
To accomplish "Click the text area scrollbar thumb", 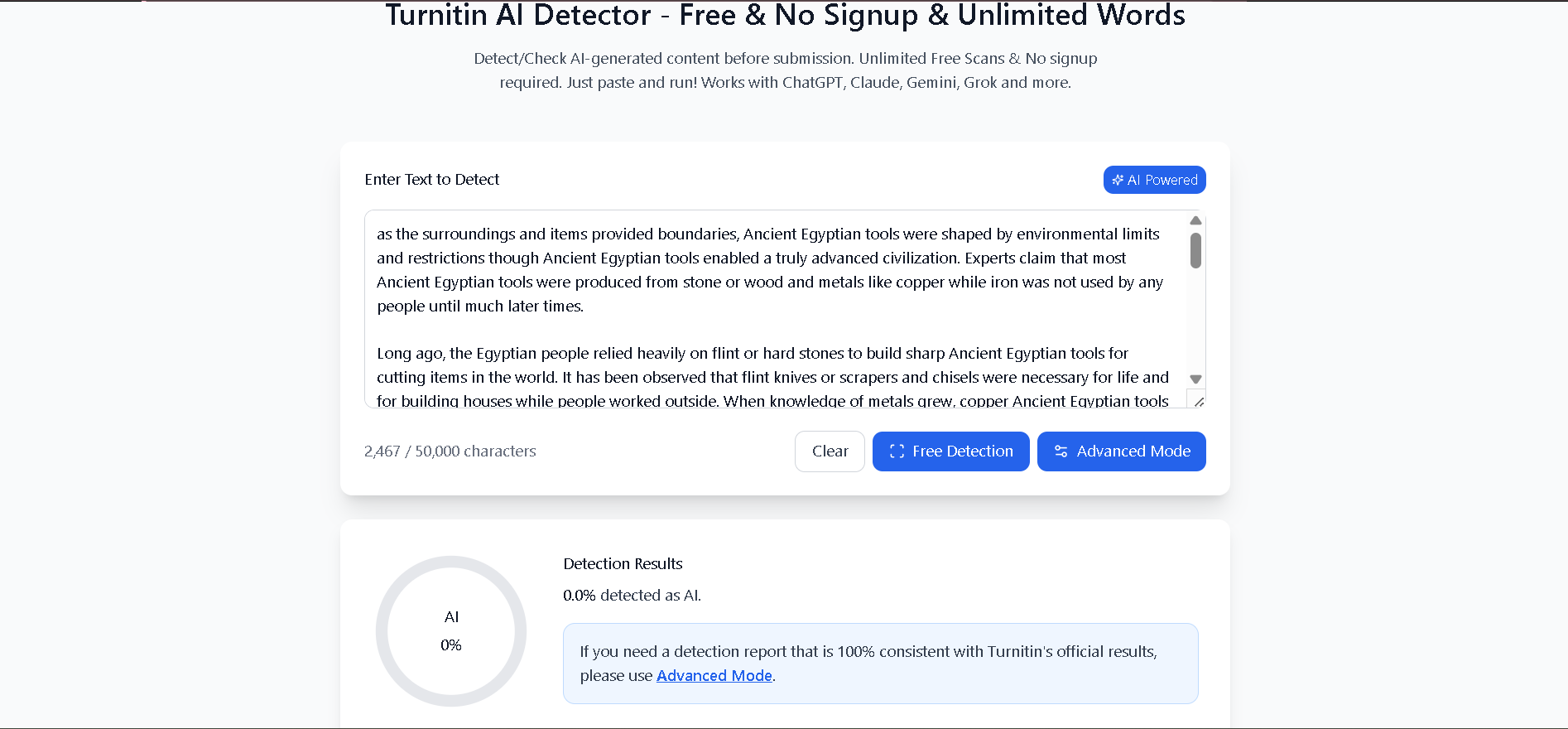I will click(x=1195, y=250).
